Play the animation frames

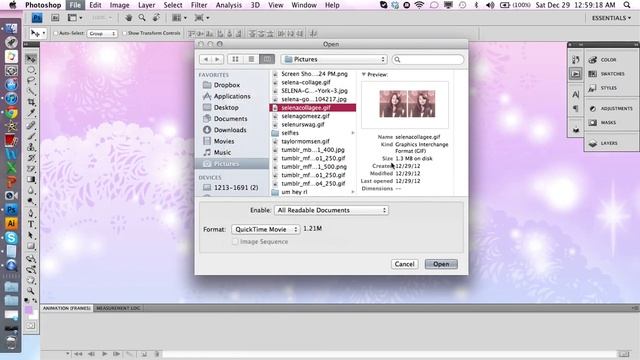point(104,354)
